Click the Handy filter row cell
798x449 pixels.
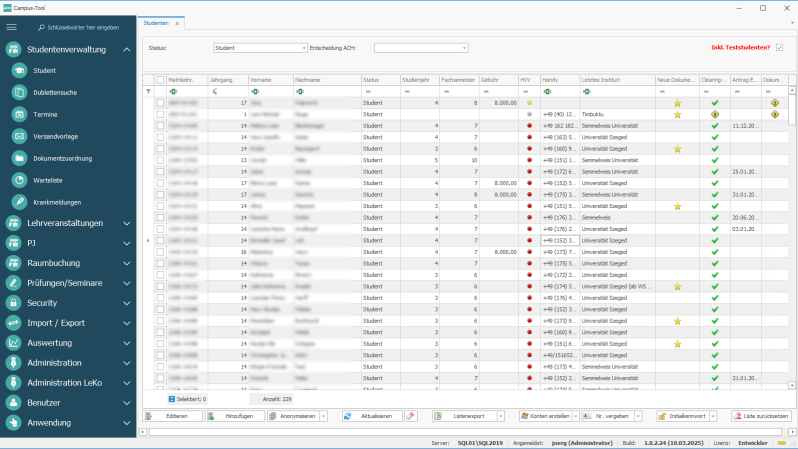[560, 92]
